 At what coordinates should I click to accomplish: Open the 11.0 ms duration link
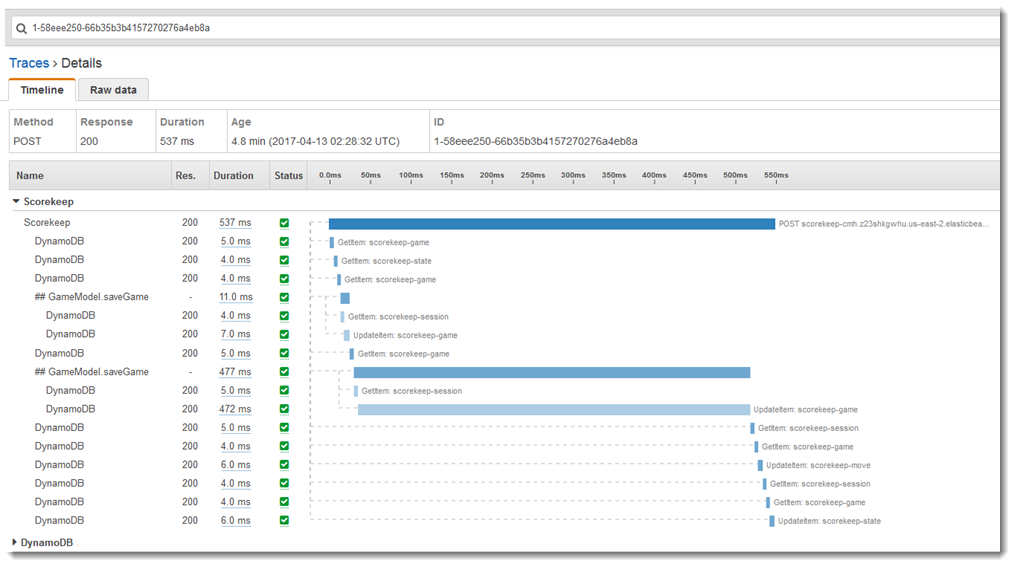tap(236, 296)
